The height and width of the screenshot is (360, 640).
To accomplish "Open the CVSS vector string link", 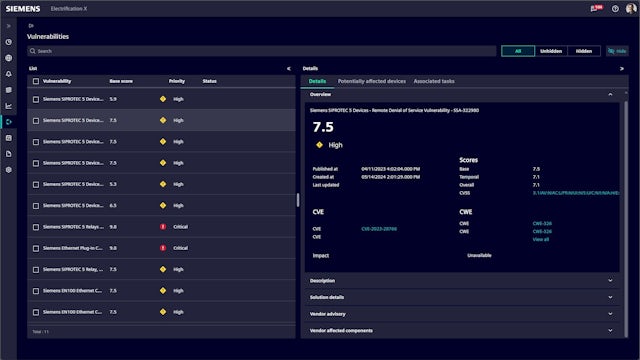I will tap(576, 193).
